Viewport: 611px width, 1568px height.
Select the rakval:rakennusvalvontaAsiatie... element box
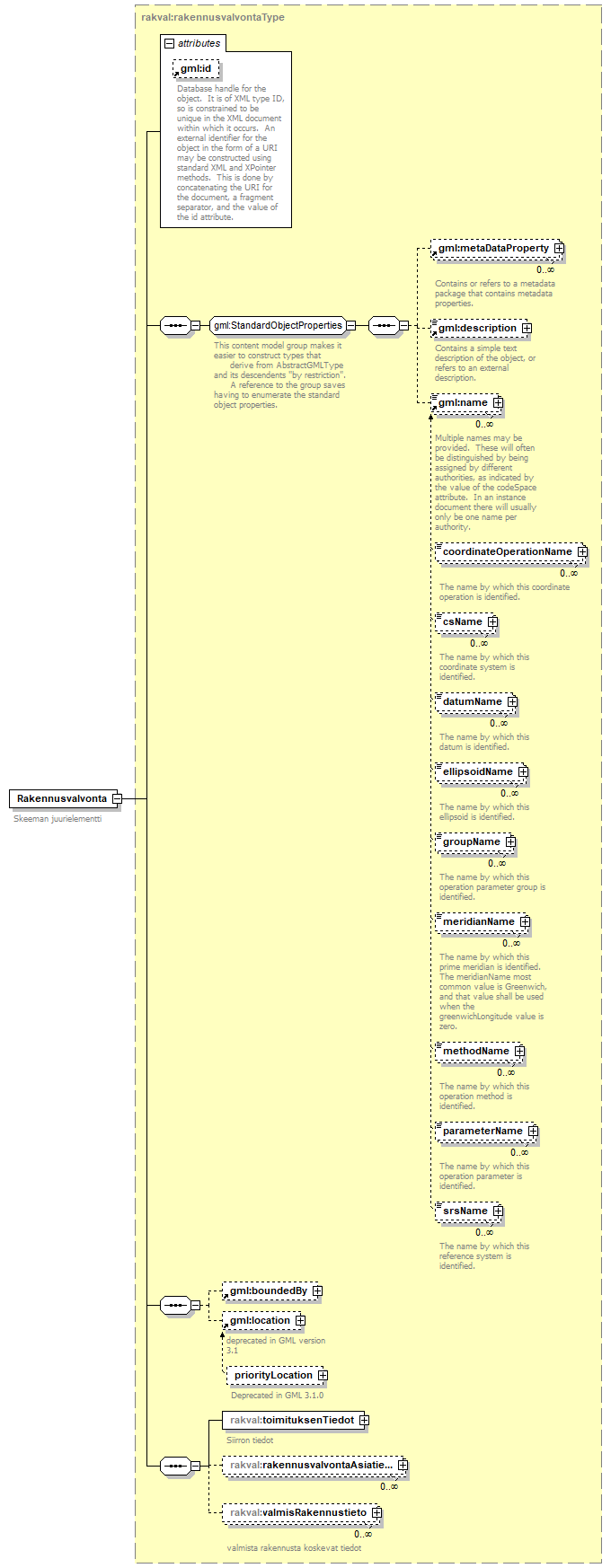click(312, 1465)
